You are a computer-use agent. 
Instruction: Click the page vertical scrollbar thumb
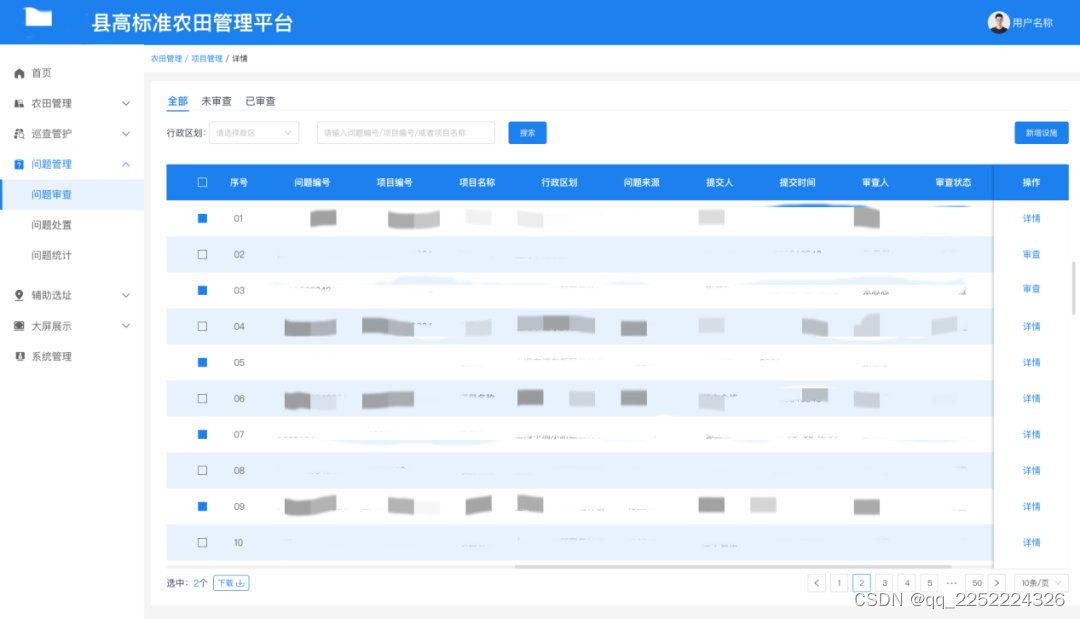tap(1073, 288)
